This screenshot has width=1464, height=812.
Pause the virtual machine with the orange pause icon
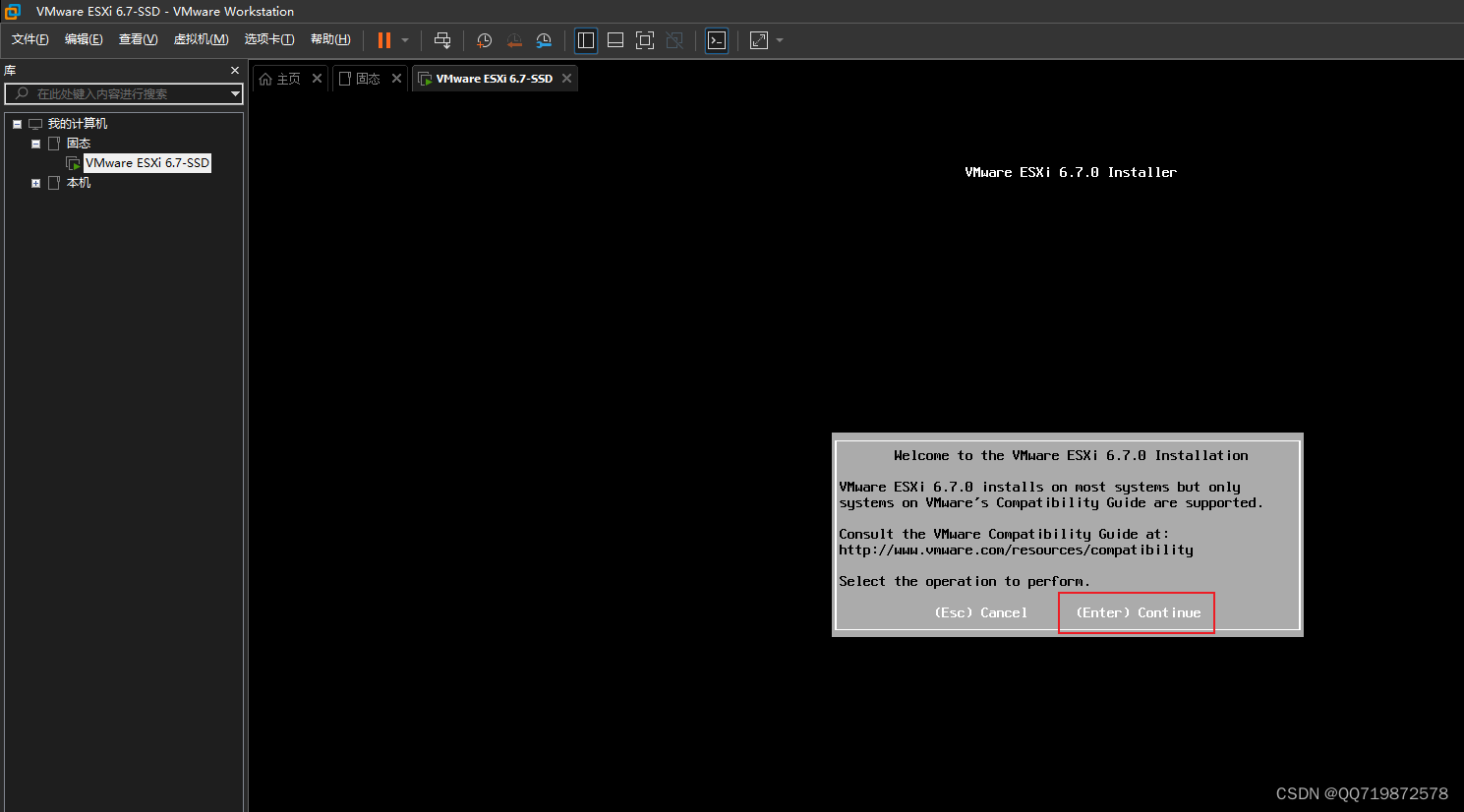tap(384, 40)
